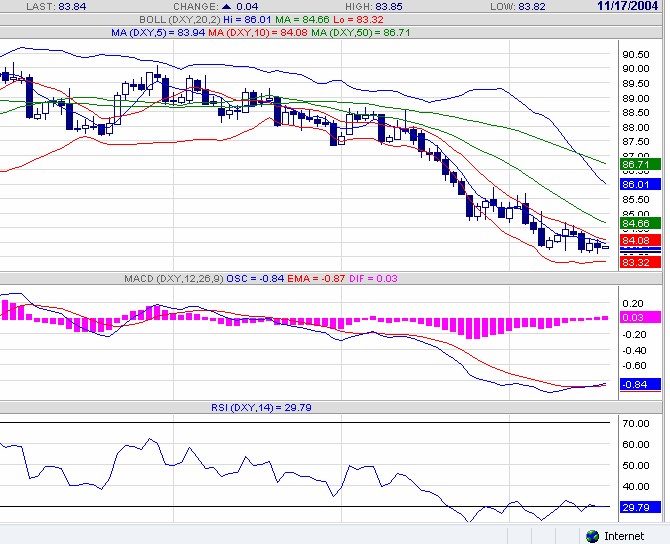Select the MA (DXY,5) legend entry
This screenshot has width=670, height=544.
click(152, 32)
